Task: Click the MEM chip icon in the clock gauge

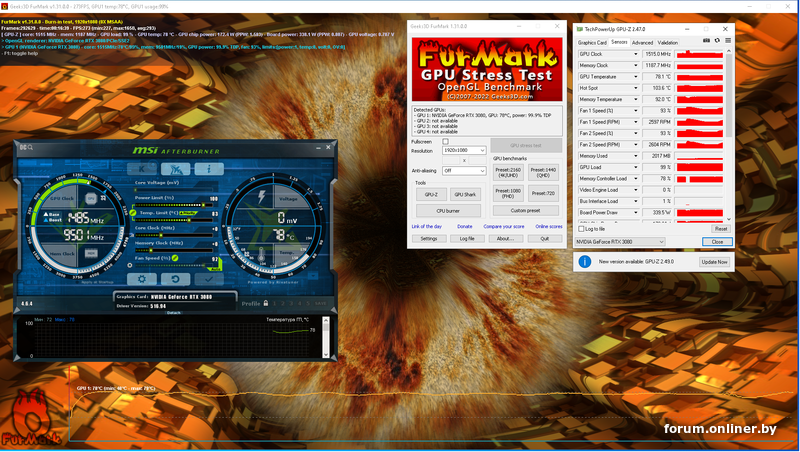Action: coord(91,253)
